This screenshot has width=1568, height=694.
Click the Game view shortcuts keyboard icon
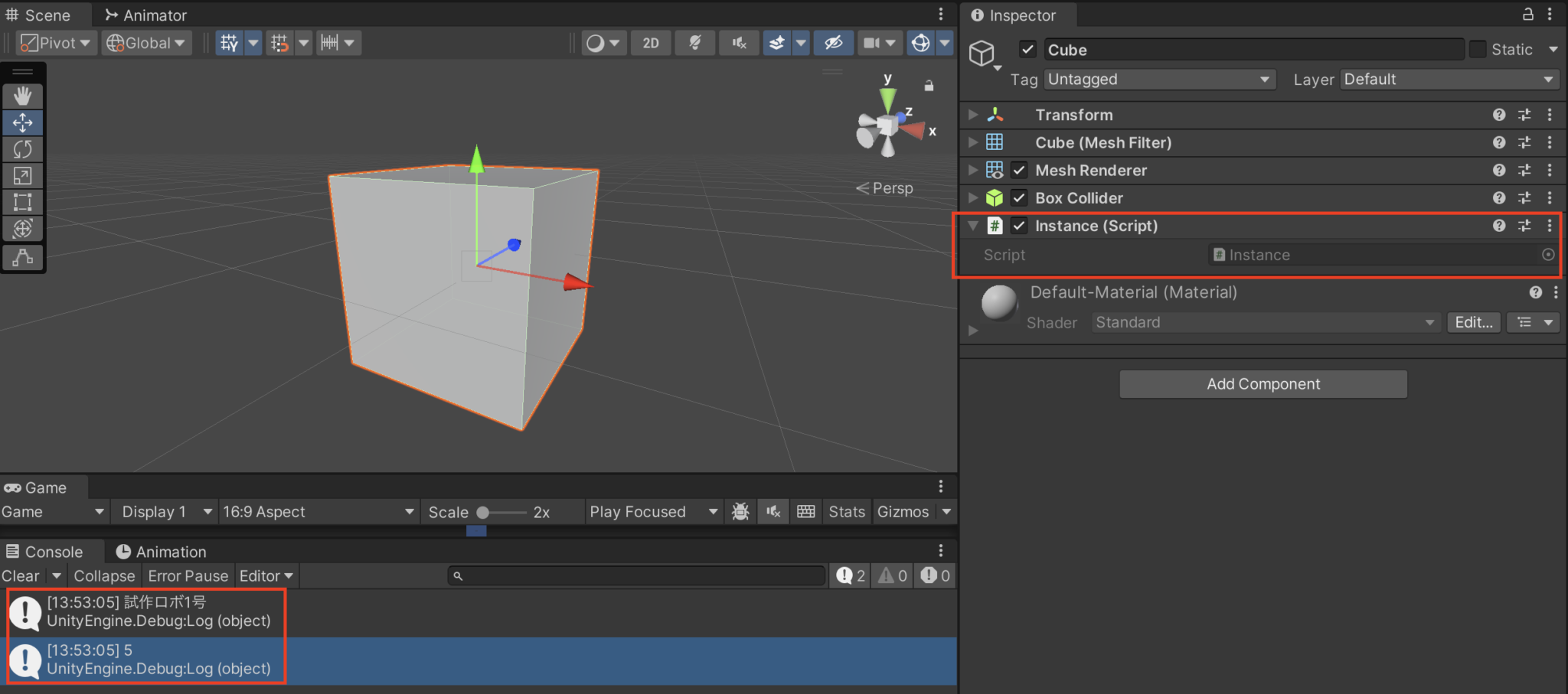806,512
